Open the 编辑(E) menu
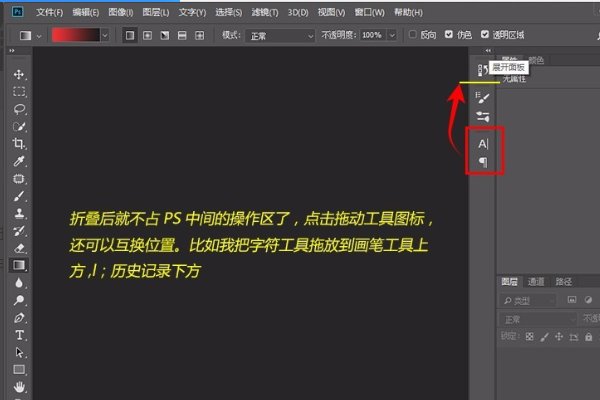The height and width of the screenshot is (400, 600). tap(86, 12)
